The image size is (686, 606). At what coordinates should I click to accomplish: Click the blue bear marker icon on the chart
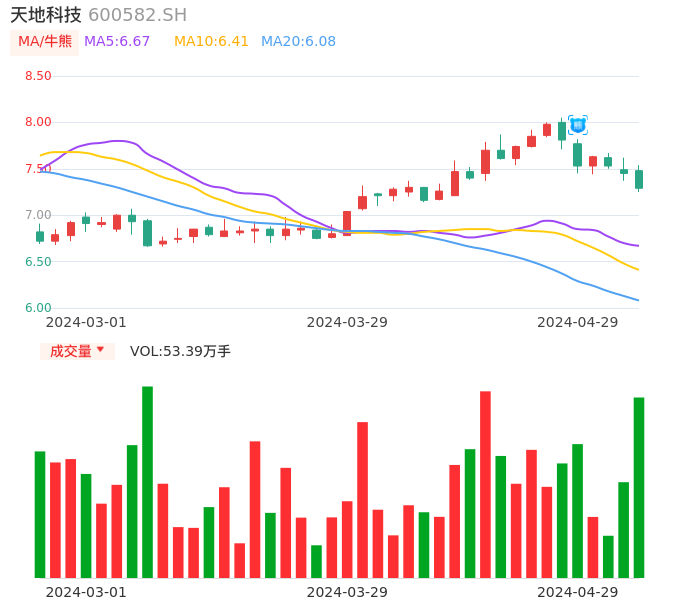[578, 126]
